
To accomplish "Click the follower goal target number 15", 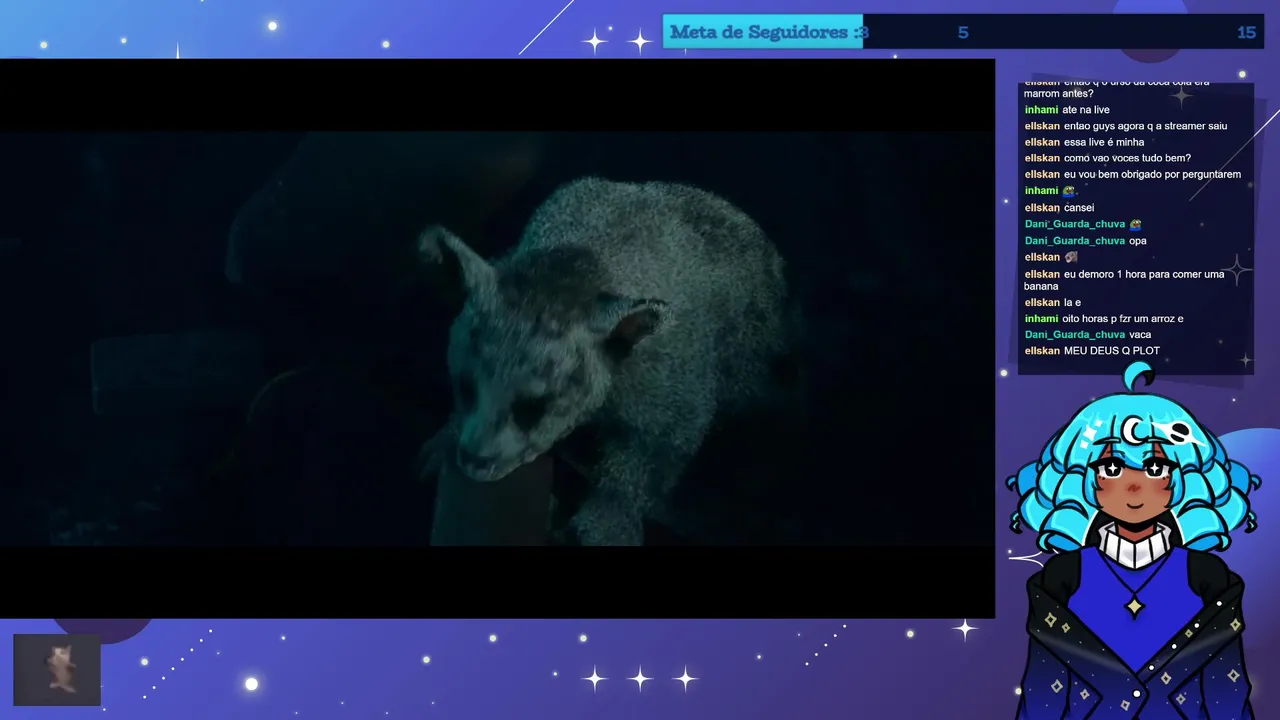I will point(1246,32).
